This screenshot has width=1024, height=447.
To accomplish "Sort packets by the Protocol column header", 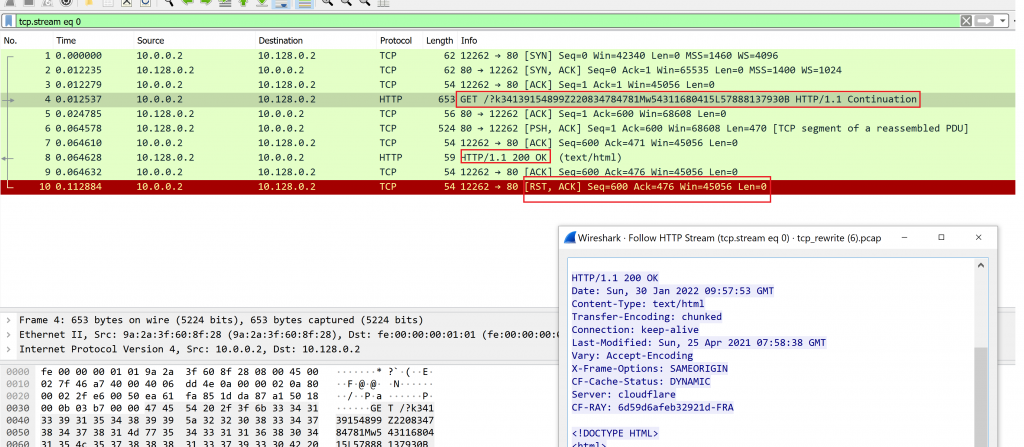I will click(395, 40).
